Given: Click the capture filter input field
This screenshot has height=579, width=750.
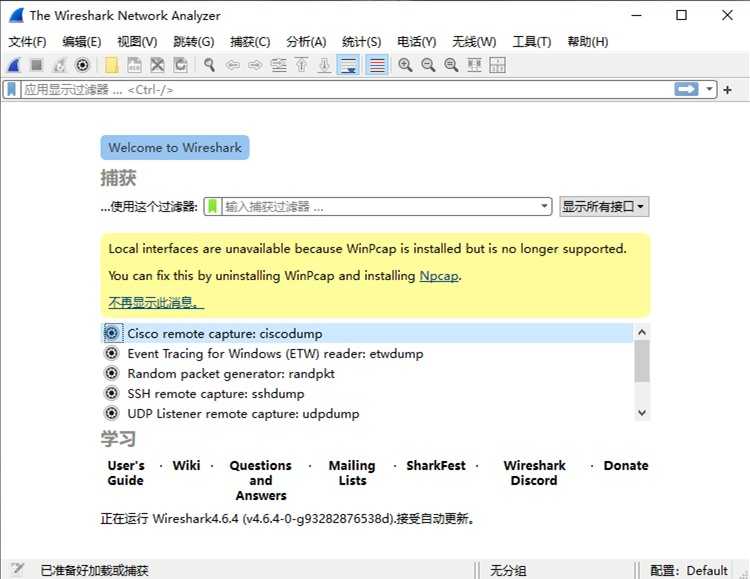Looking at the screenshot, I should click(380, 207).
